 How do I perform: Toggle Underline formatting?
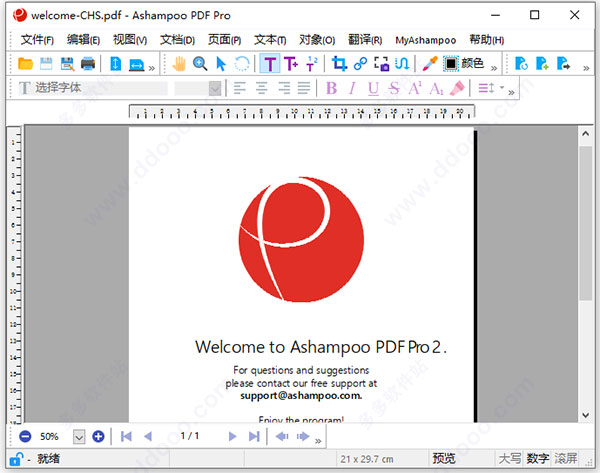pyautogui.click(x=373, y=89)
